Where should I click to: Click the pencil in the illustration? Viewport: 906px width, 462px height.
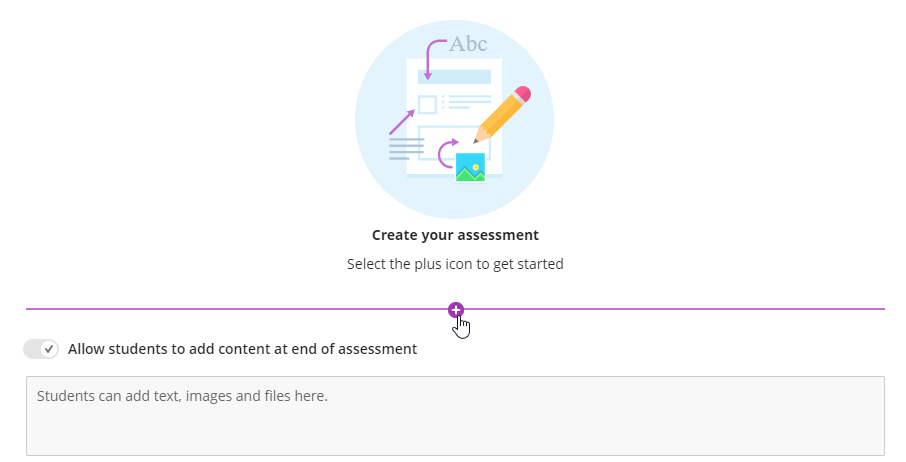click(502, 116)
